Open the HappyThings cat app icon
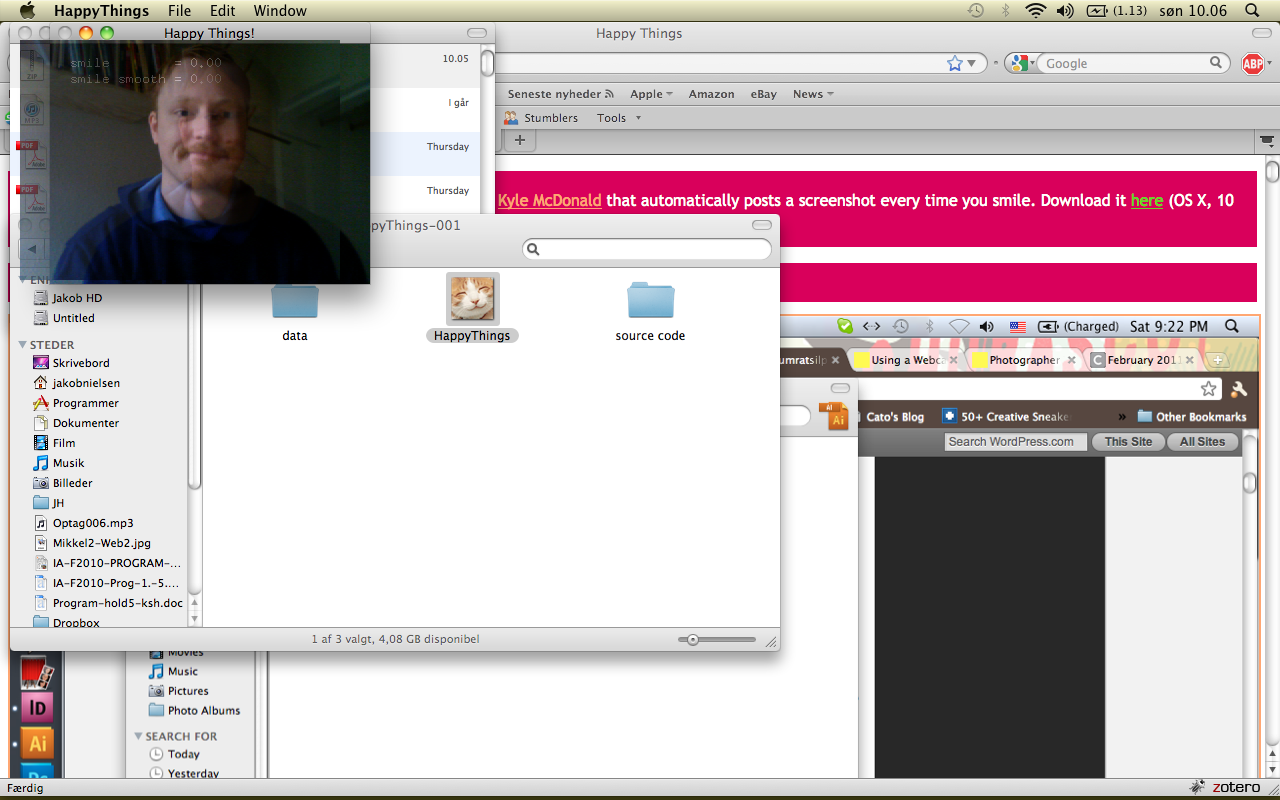The image size is (1280, 800). coord(472,299)
